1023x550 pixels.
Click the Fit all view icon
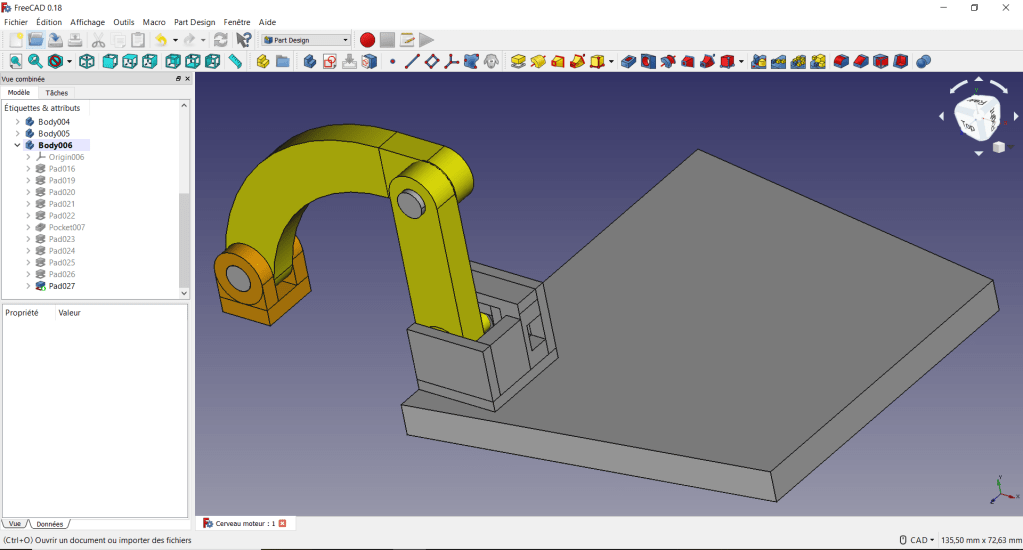pyautogui.click(x=15, y=62)
